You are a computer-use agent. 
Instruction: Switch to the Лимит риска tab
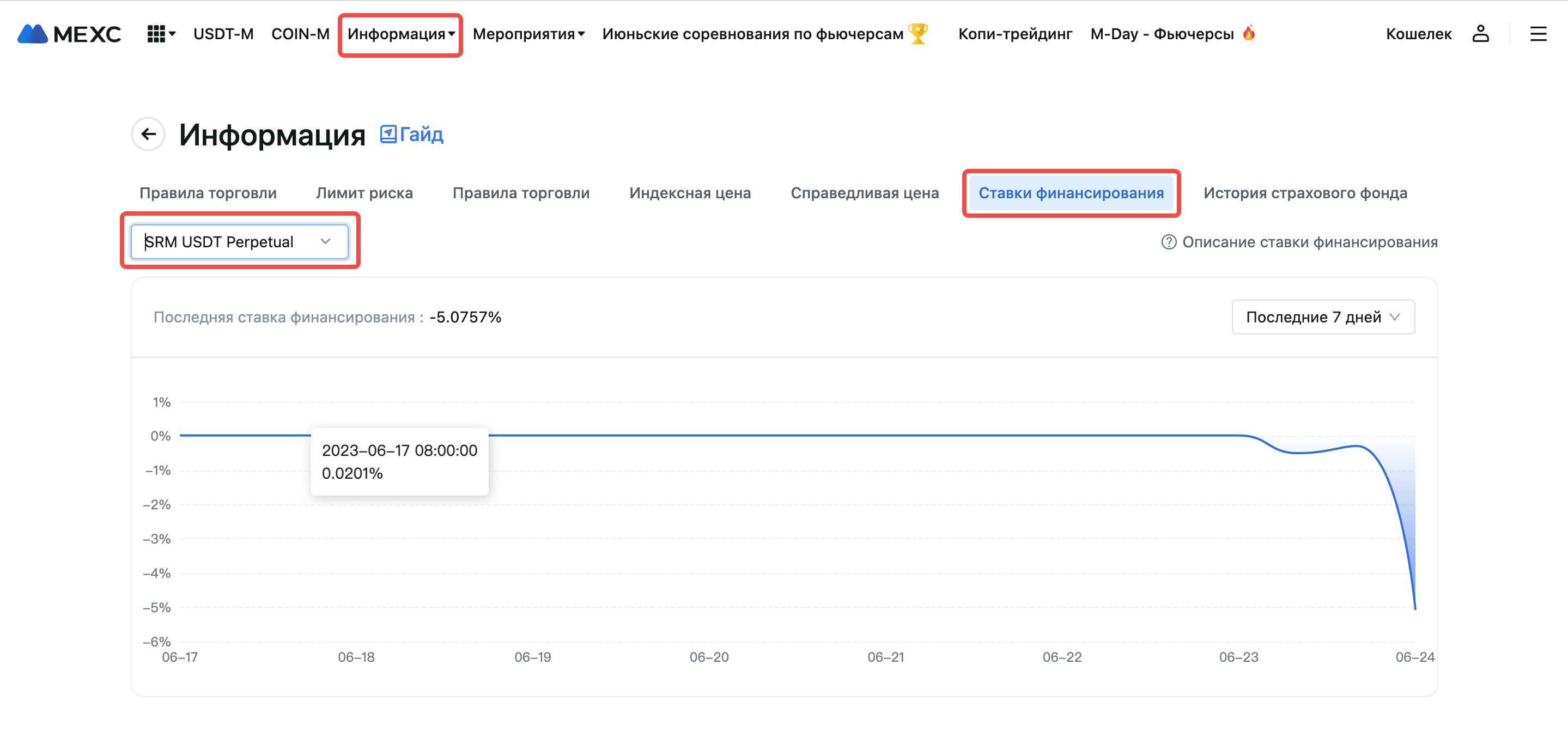364,193
